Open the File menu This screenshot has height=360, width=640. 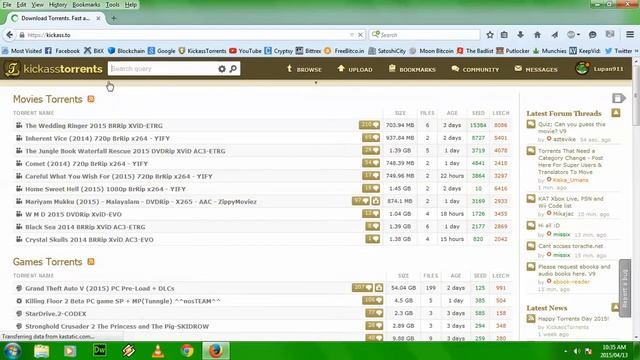pyautogui.click(x=7, y=4)
